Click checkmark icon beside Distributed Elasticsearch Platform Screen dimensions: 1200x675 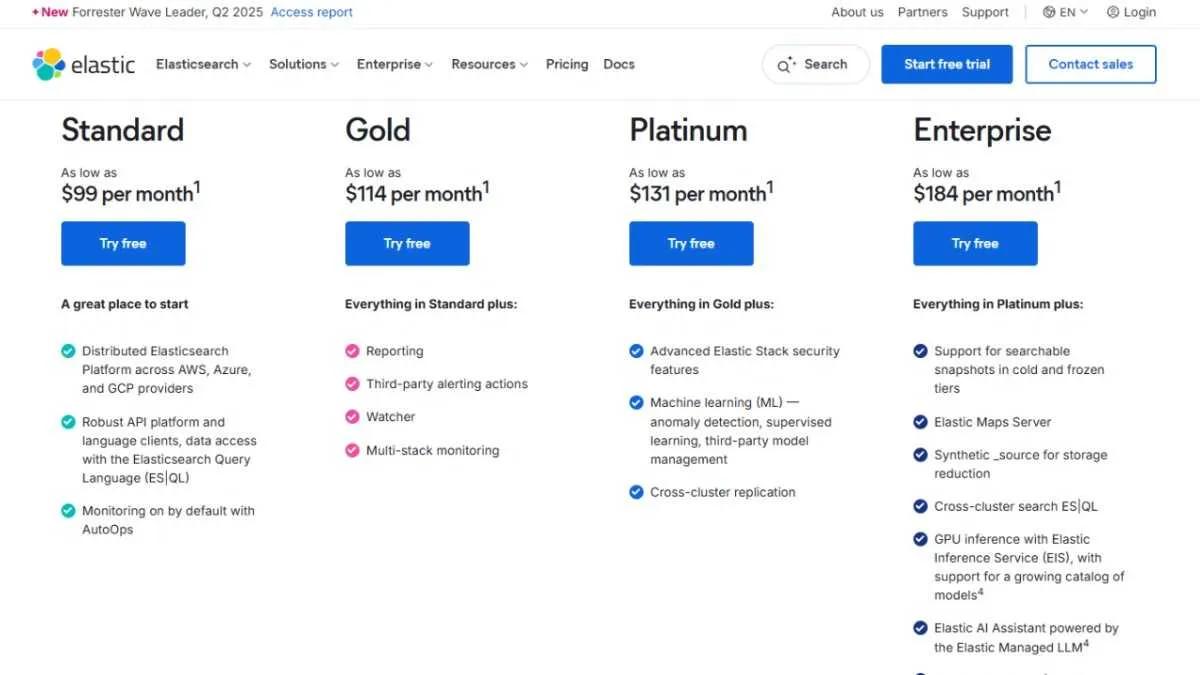(x=68, y=351)
